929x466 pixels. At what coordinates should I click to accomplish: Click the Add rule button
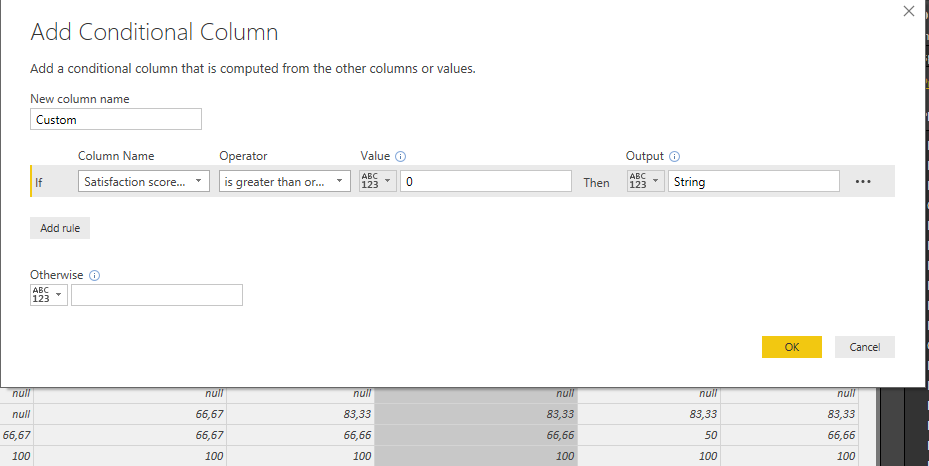click(x=60, y=228)
